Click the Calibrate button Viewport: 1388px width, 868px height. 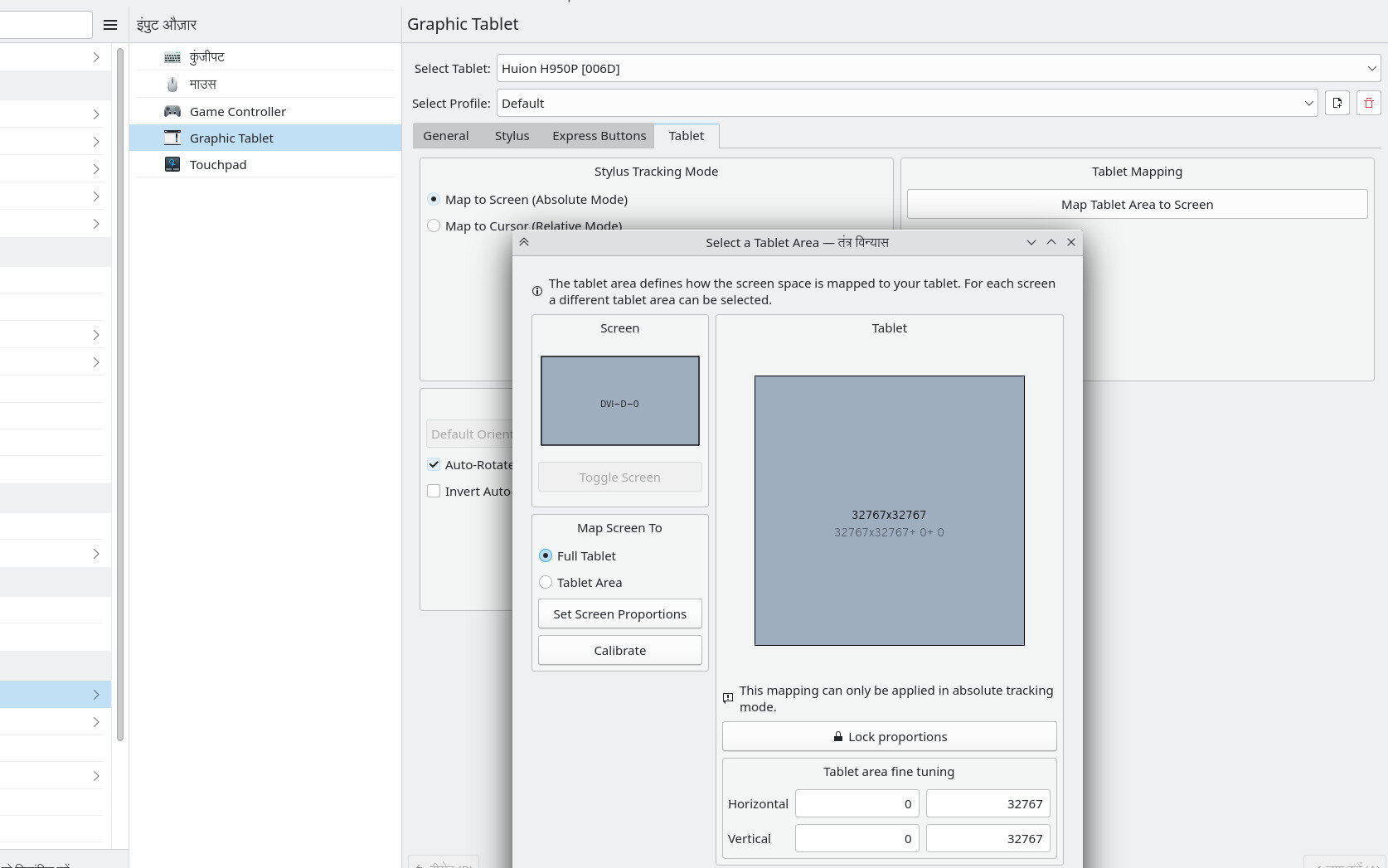[619, 650]
